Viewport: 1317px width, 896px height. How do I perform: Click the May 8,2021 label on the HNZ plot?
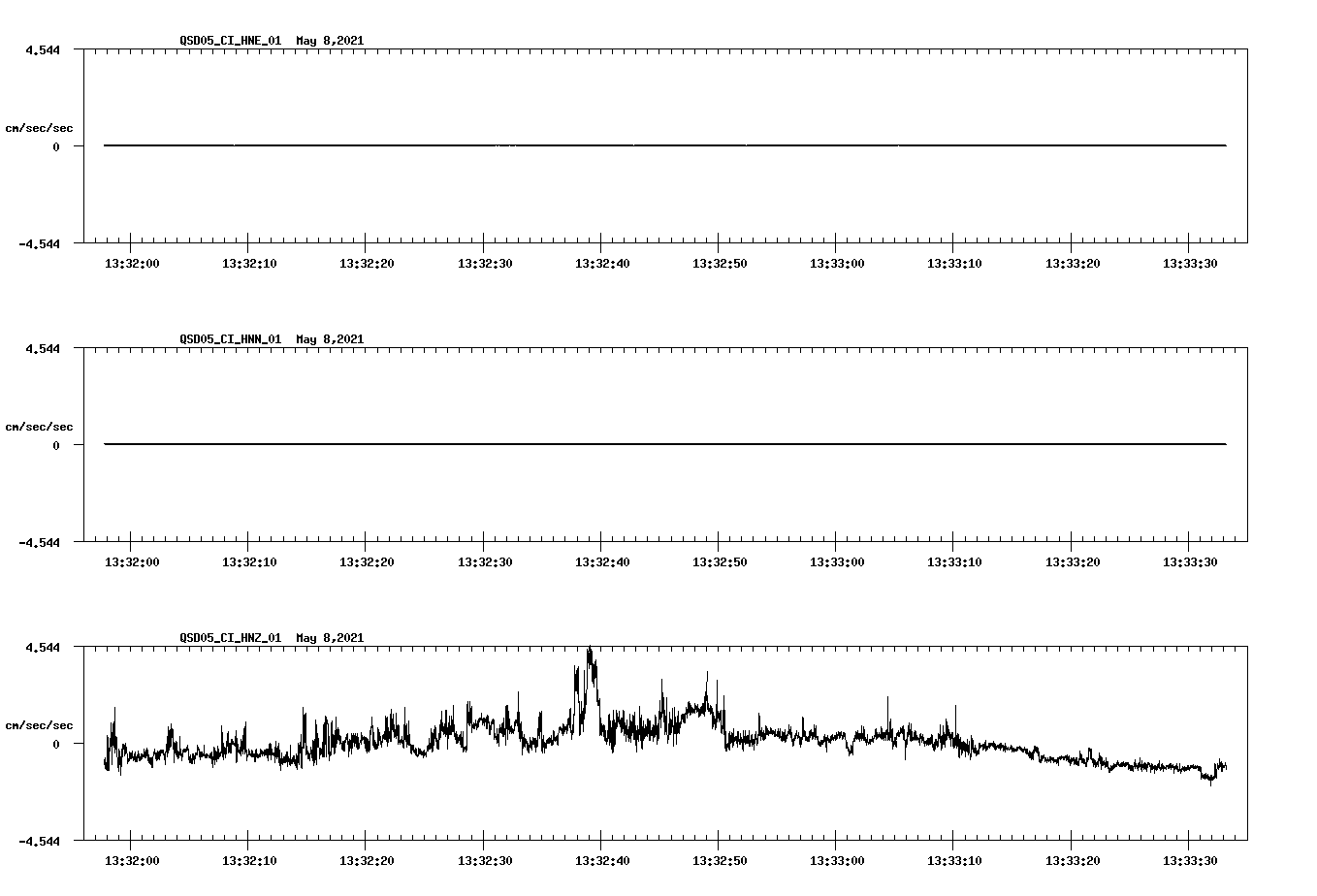tap(330, 638)
